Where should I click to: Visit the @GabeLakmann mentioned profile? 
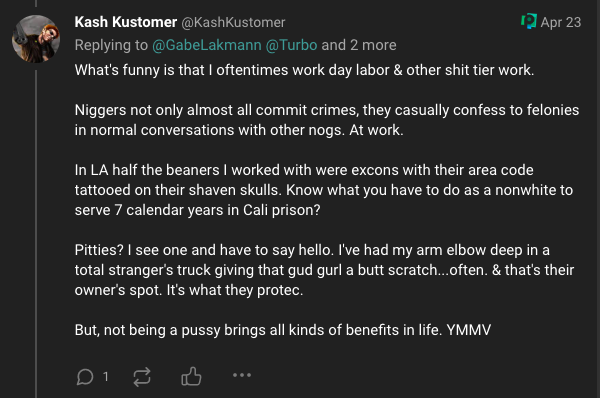pos(207,45)
